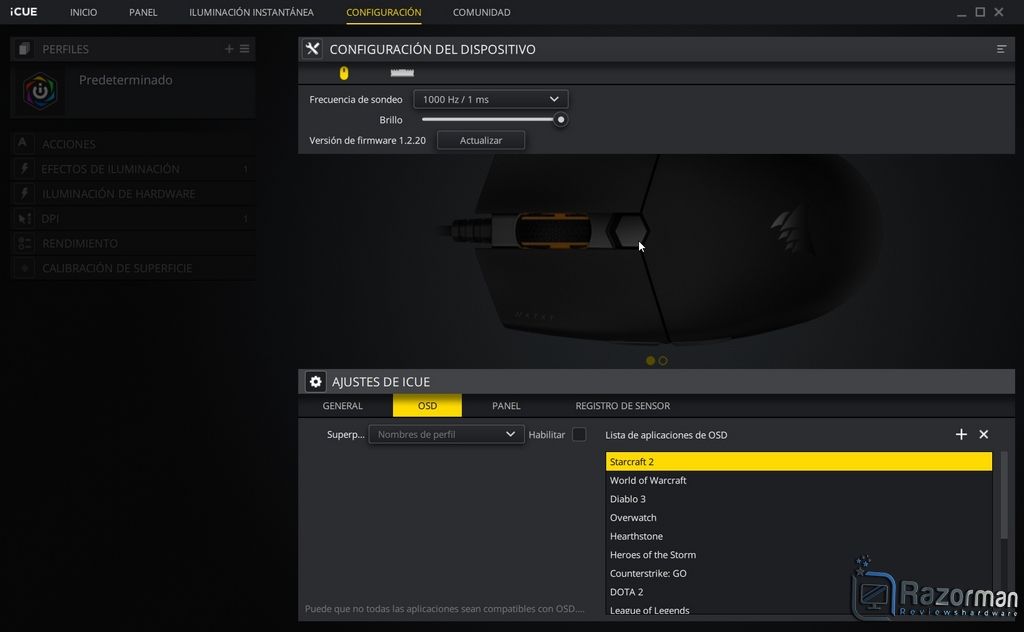Open the CONFIGURACIÓN menu
Viewport: 1024px width, 632px height.
click(x=383, y=12)
